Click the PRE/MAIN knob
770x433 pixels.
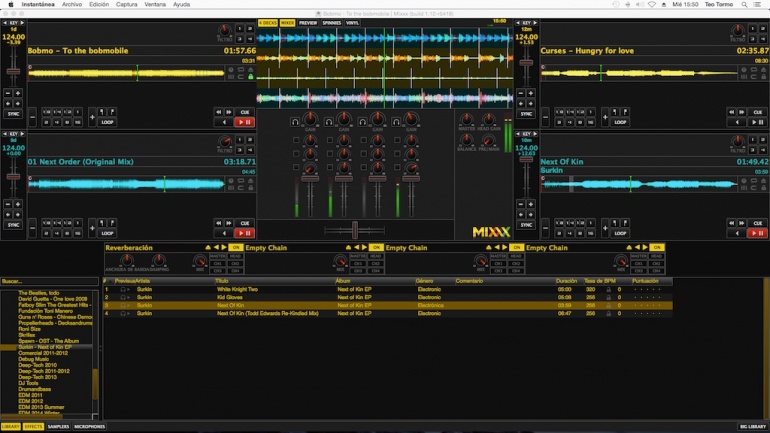[489, 140]
